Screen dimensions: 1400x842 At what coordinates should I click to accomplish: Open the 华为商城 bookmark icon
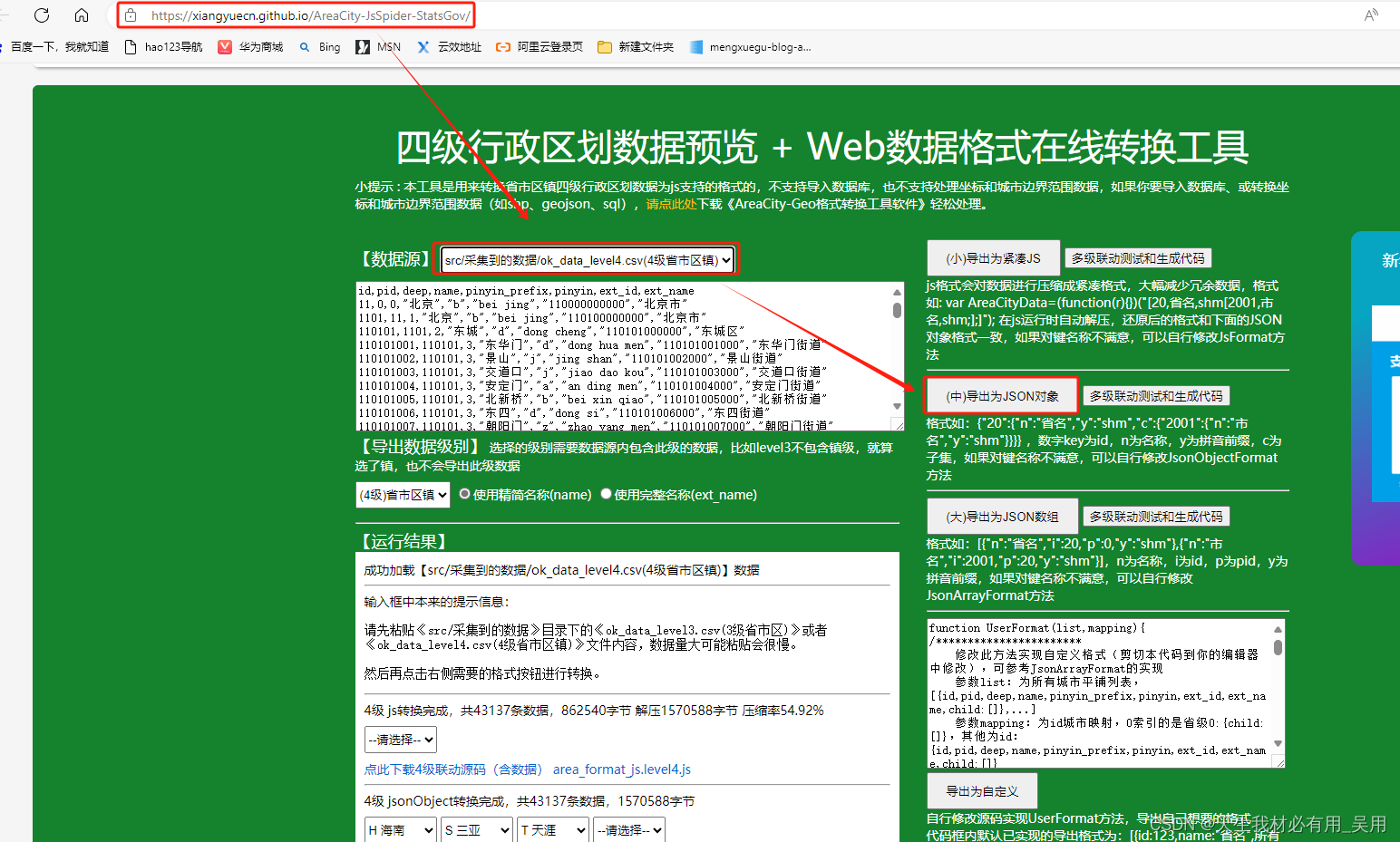[225, 47]
